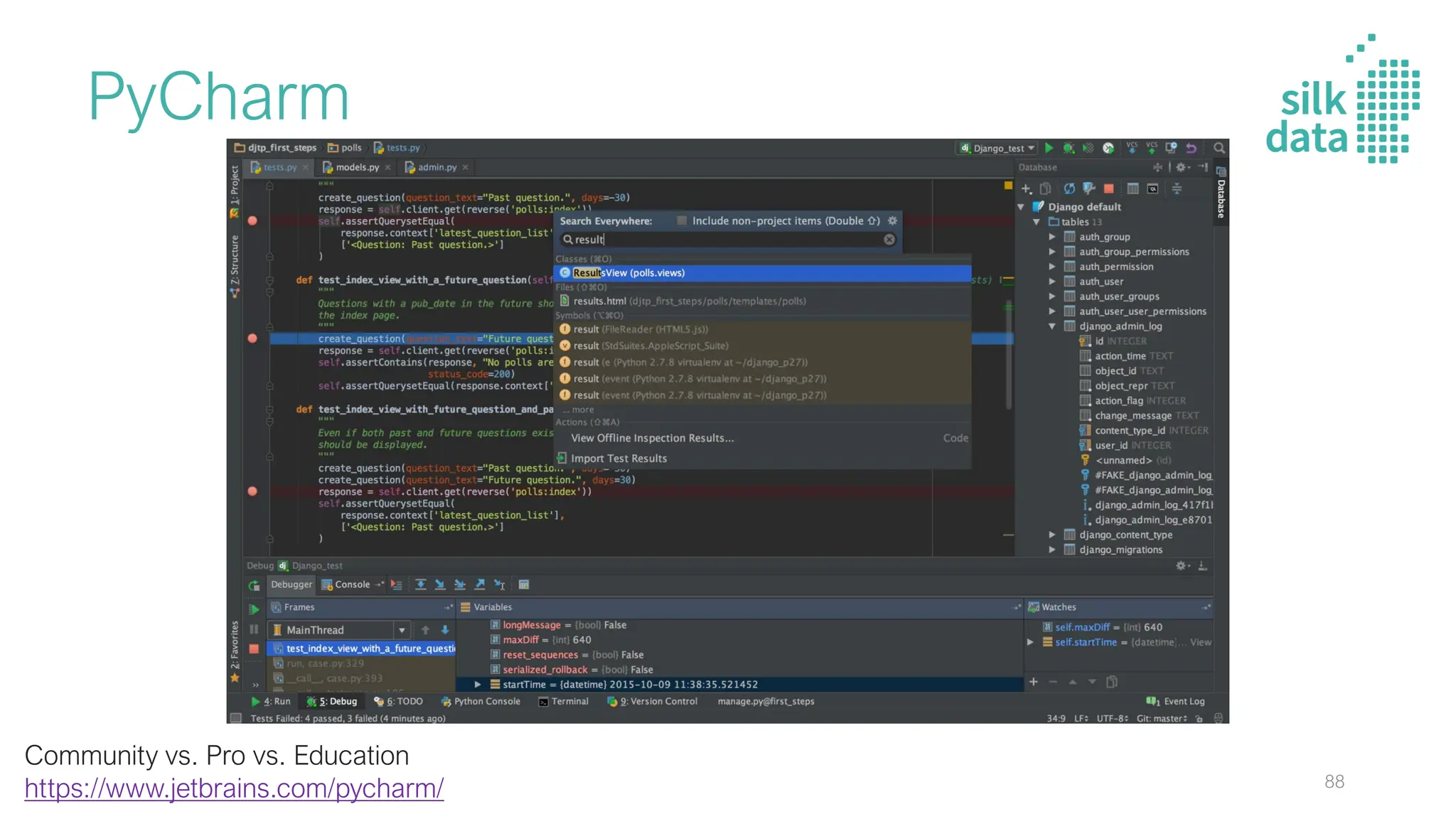The height and width of the screenshot is (819, 1456).
Task: Open Django_test run configuration dropdown
Action: [x=998, y=148]
